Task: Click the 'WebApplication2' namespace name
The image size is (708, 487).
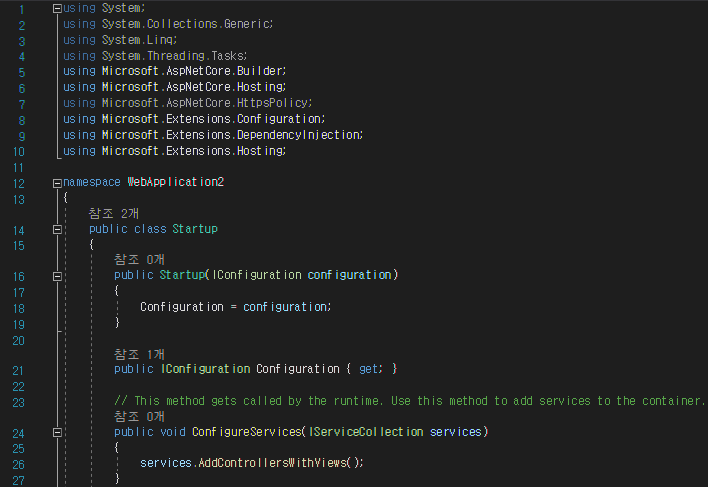Action: (x=176, y=182)
